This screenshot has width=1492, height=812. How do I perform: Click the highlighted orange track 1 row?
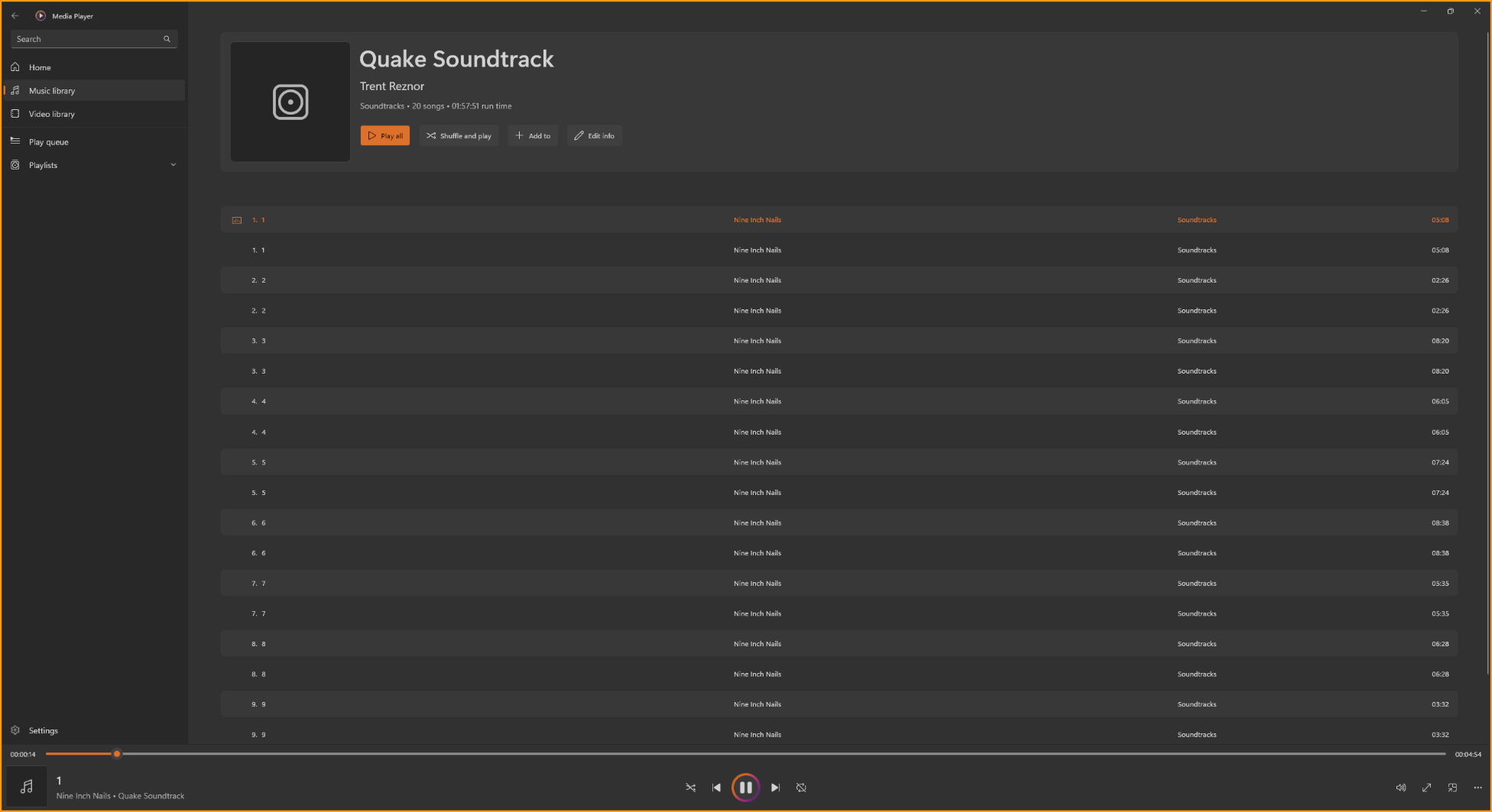[x=839, y=220]
